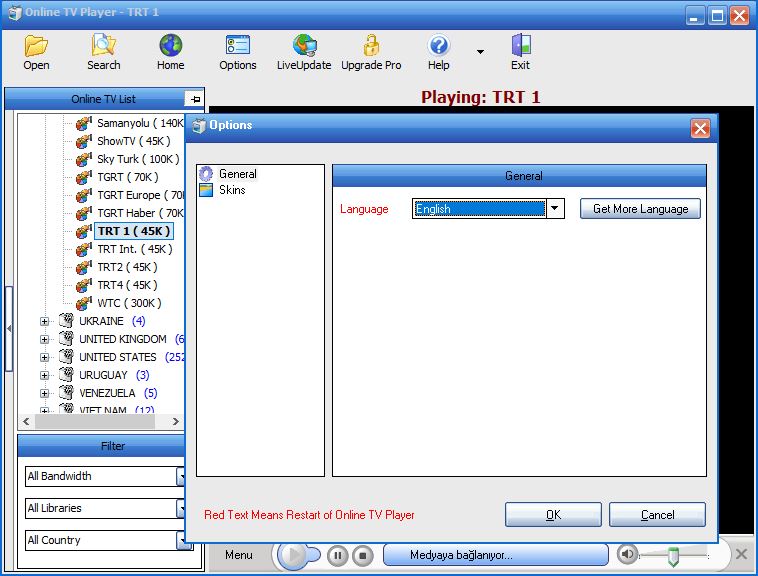Click the General gear icon
The height and width of the screenshot is (576, 758).
pyautogui.click(x=206, y=173)
